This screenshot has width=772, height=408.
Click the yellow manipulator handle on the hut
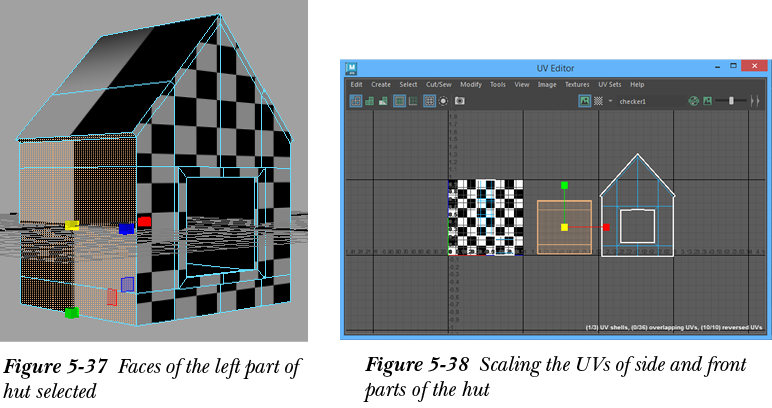[71, 226]
